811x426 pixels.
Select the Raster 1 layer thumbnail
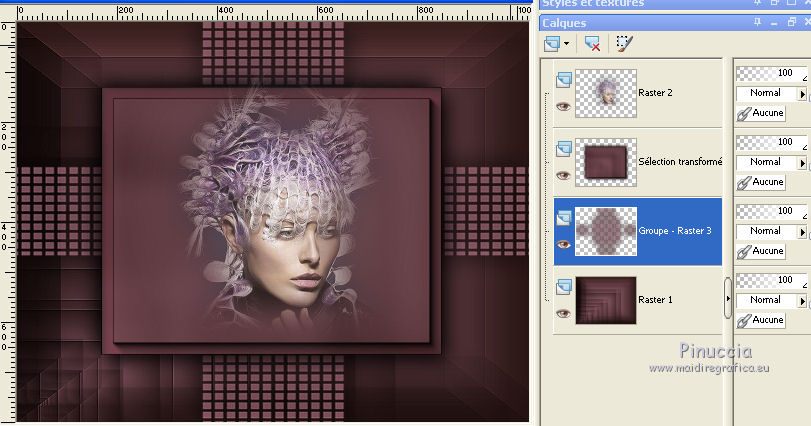[x=606, y=300]
